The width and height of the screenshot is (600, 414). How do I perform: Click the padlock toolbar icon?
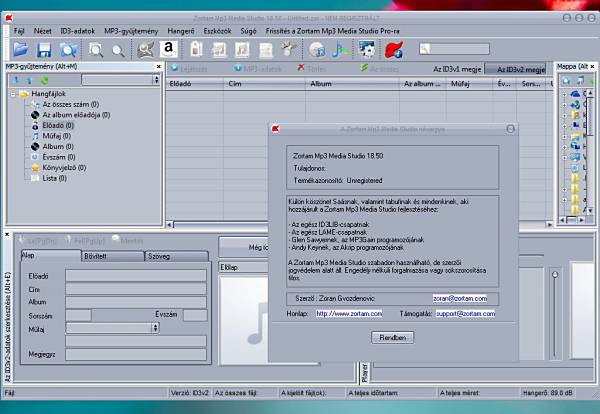196,49
